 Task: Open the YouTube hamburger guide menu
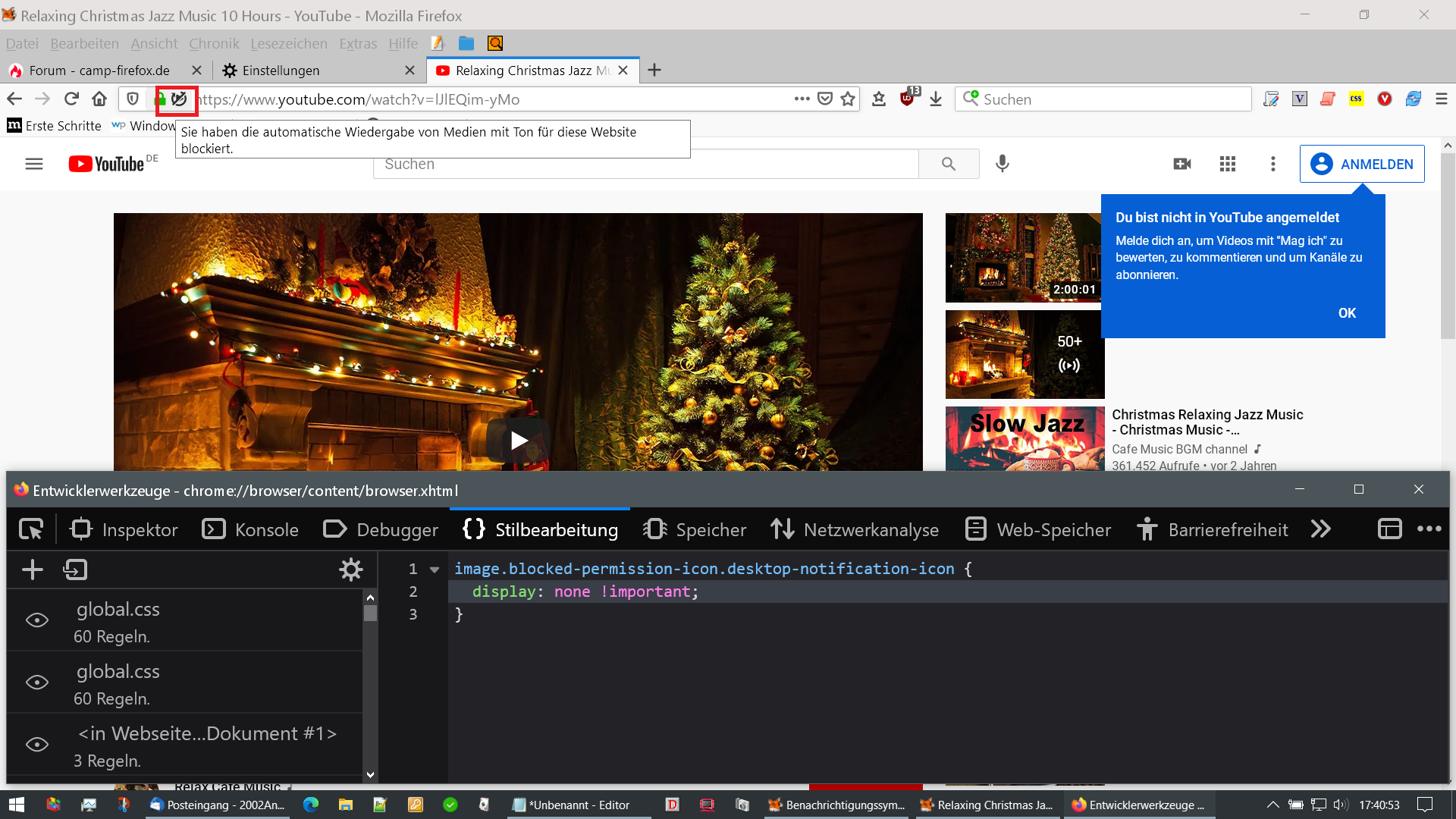pos(34,164)
